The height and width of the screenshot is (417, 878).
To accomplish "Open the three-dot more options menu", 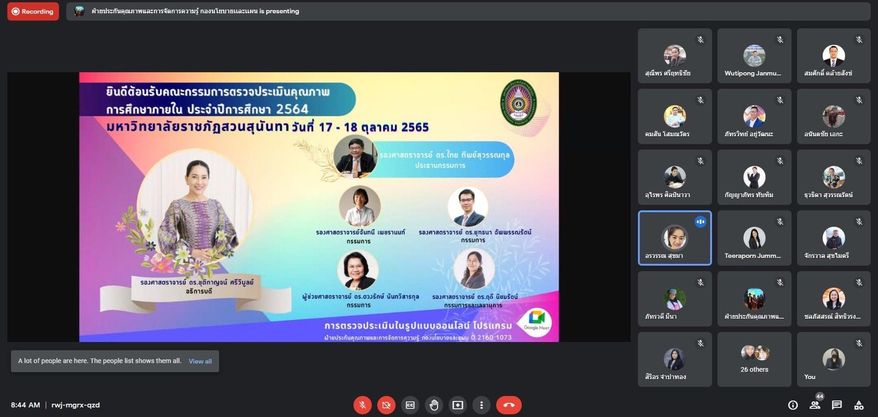I will pos(482,405).
